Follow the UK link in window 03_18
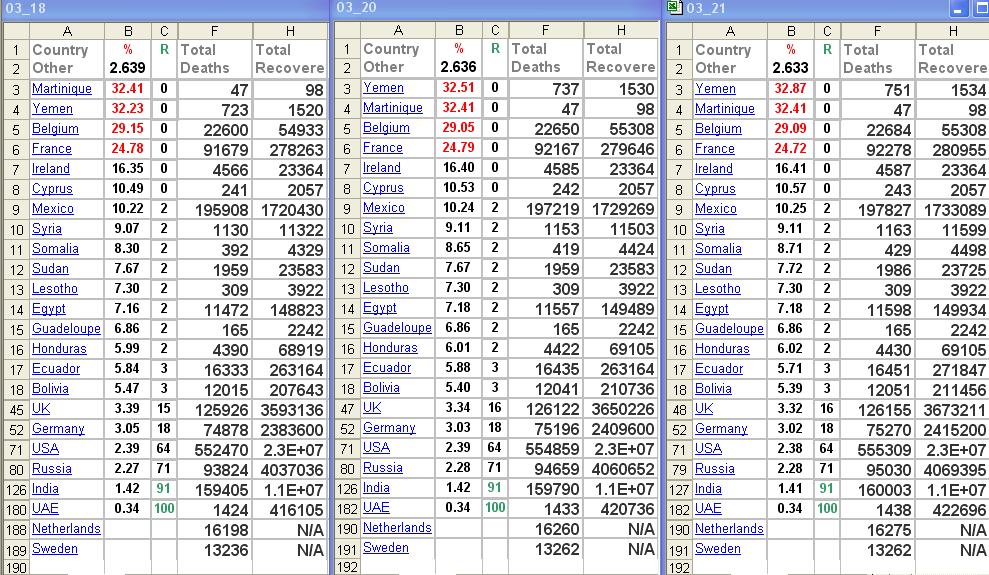The height and width of the screenshot is (575, 989). click(41, 409)
